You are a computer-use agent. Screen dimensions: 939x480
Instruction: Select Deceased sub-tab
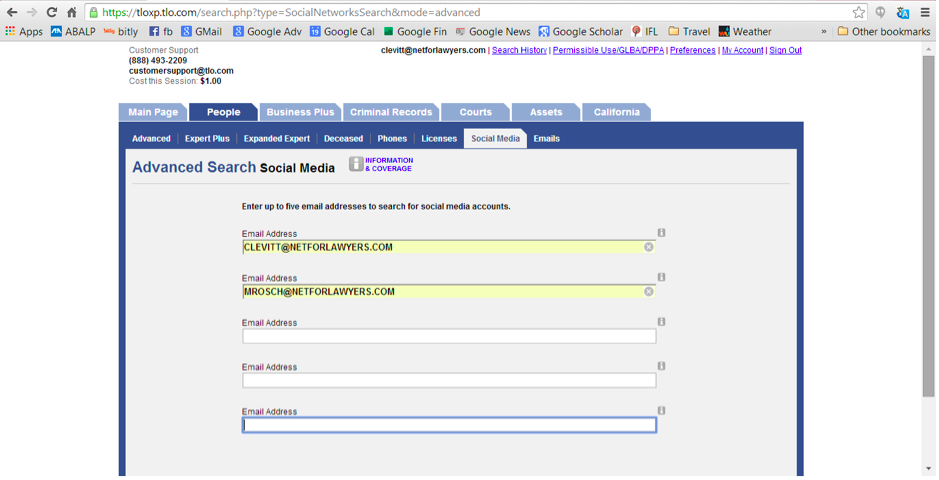[x=343, y=138]
